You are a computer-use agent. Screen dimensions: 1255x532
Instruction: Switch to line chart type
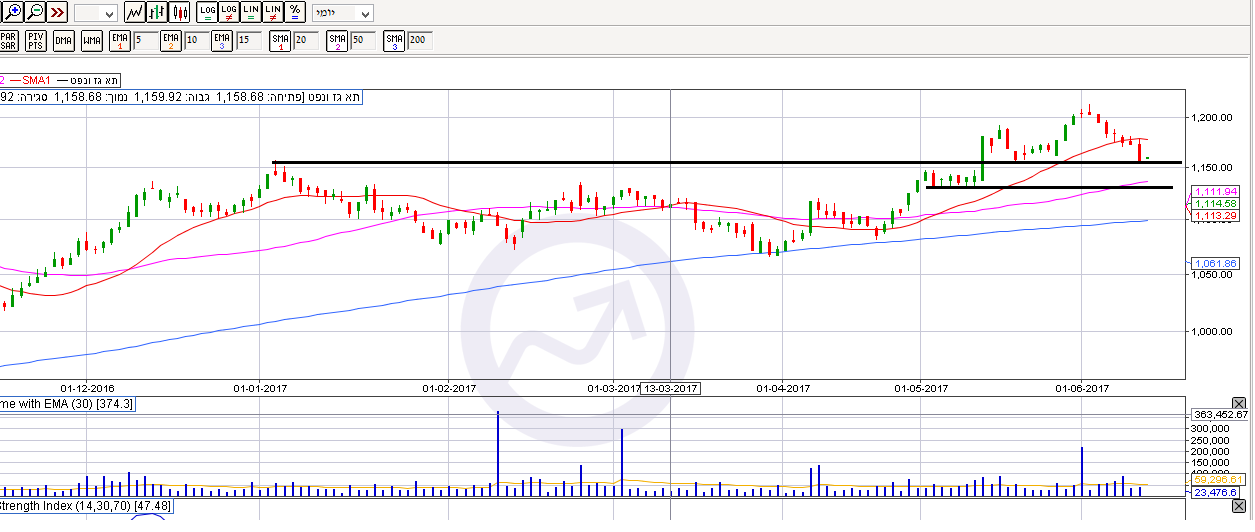click(134, 13)
